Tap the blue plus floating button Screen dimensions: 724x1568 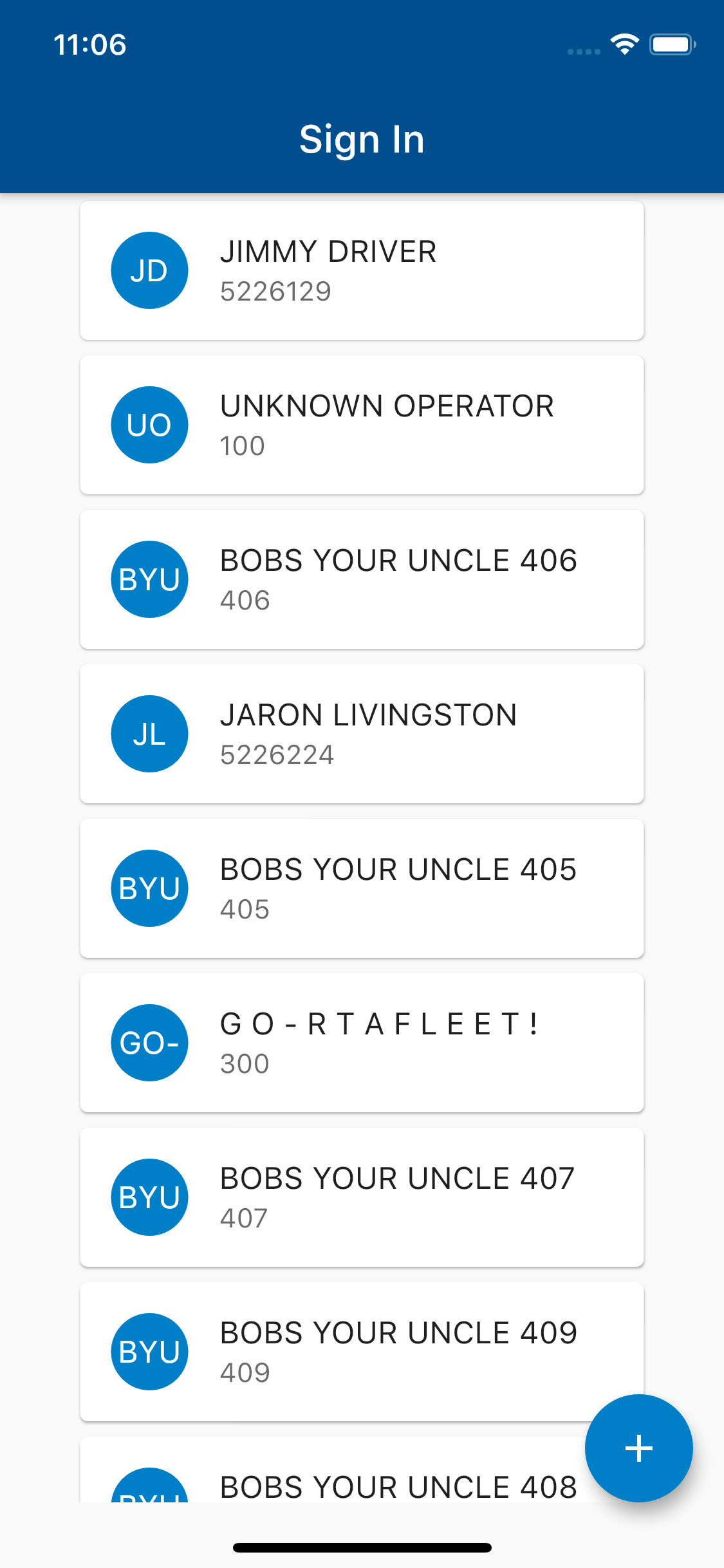(638, 1448)
